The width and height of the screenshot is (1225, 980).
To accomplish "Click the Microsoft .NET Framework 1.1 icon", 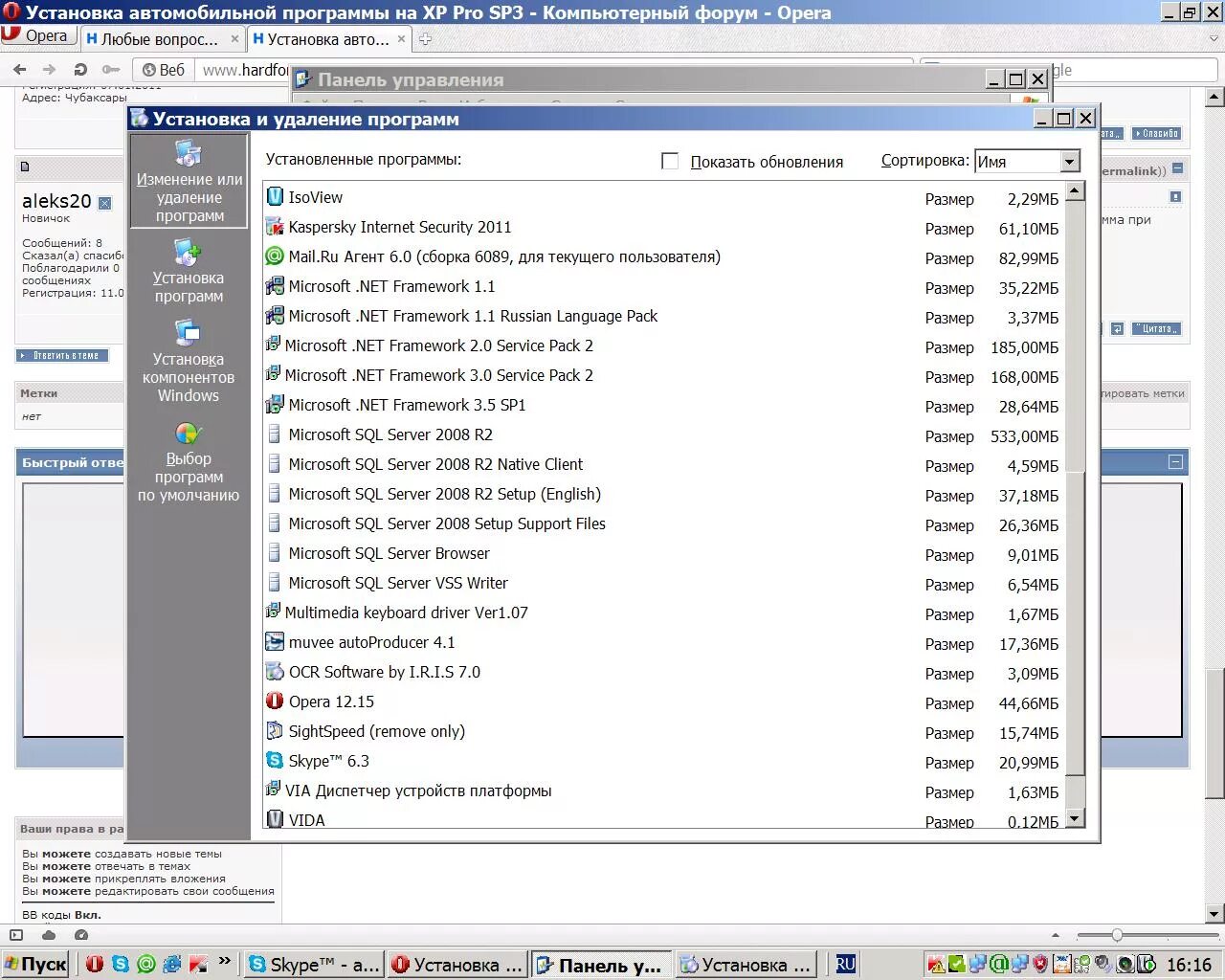I will (x=275, y=286).
